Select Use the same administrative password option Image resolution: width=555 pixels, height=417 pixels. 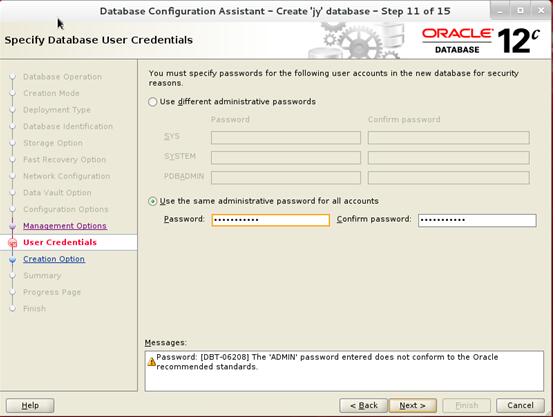pyautogui.click(x=153, y=201)
